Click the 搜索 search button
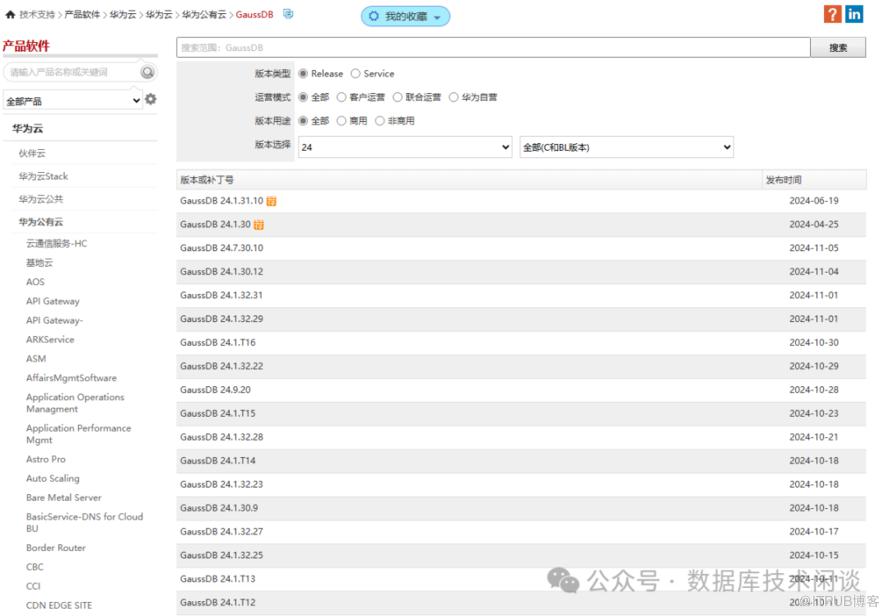The image size is (889, 616). [838, 48]
